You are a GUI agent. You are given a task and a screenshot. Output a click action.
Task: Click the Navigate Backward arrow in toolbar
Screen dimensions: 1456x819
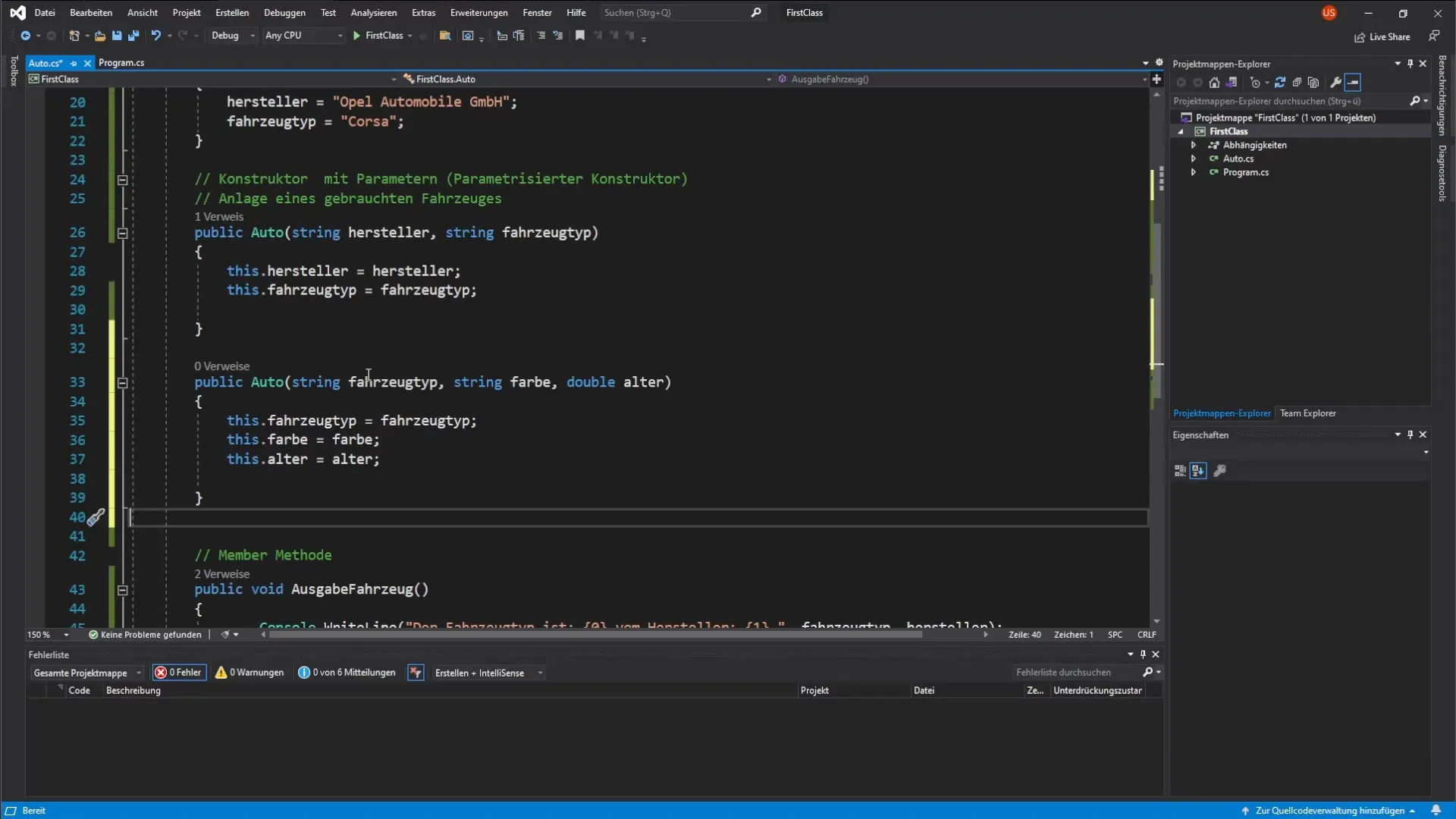coord(25,36)
